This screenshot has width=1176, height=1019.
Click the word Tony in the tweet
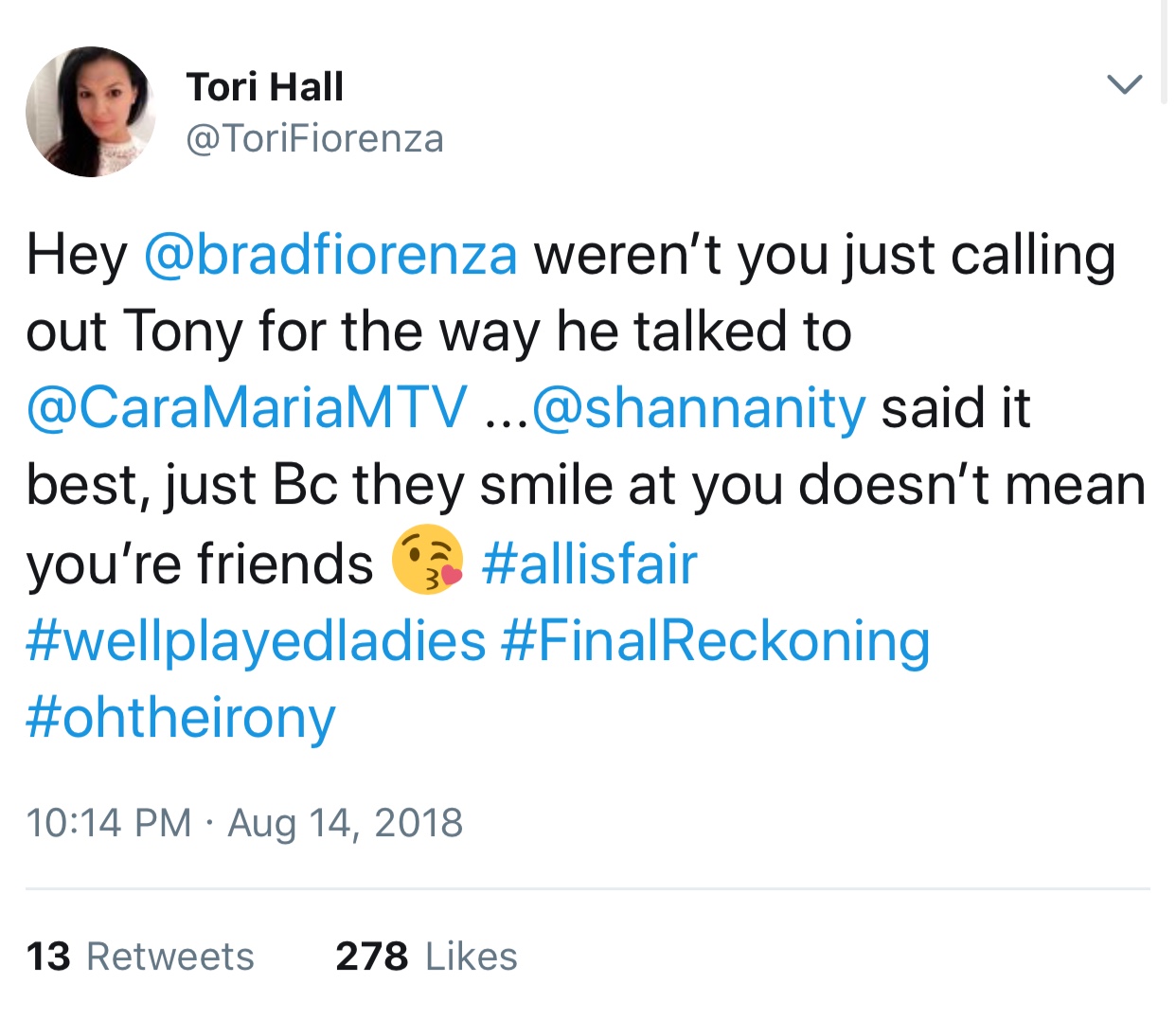coord(183,332)
